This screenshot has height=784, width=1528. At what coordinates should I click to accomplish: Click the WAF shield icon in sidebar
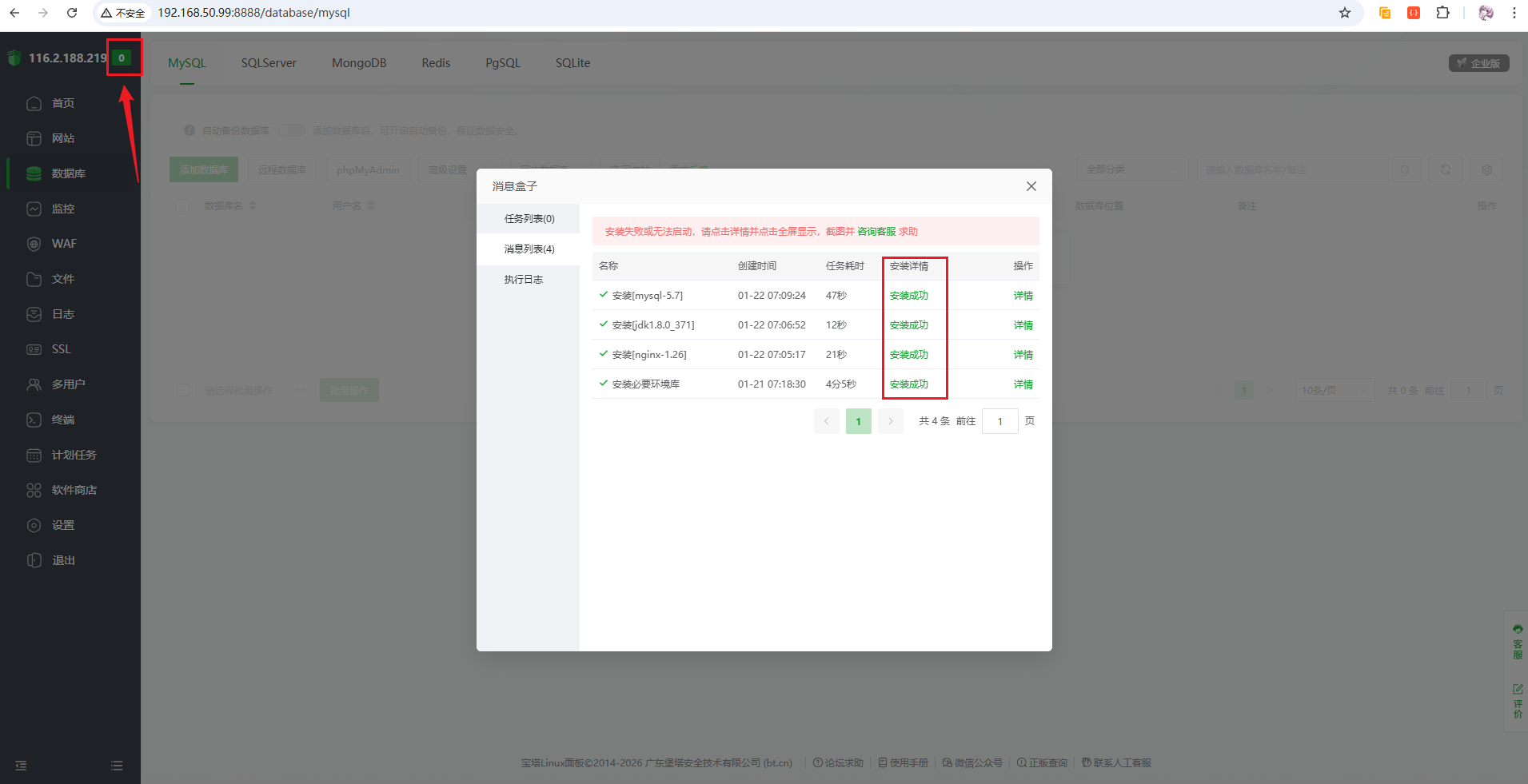click(34, 244)
